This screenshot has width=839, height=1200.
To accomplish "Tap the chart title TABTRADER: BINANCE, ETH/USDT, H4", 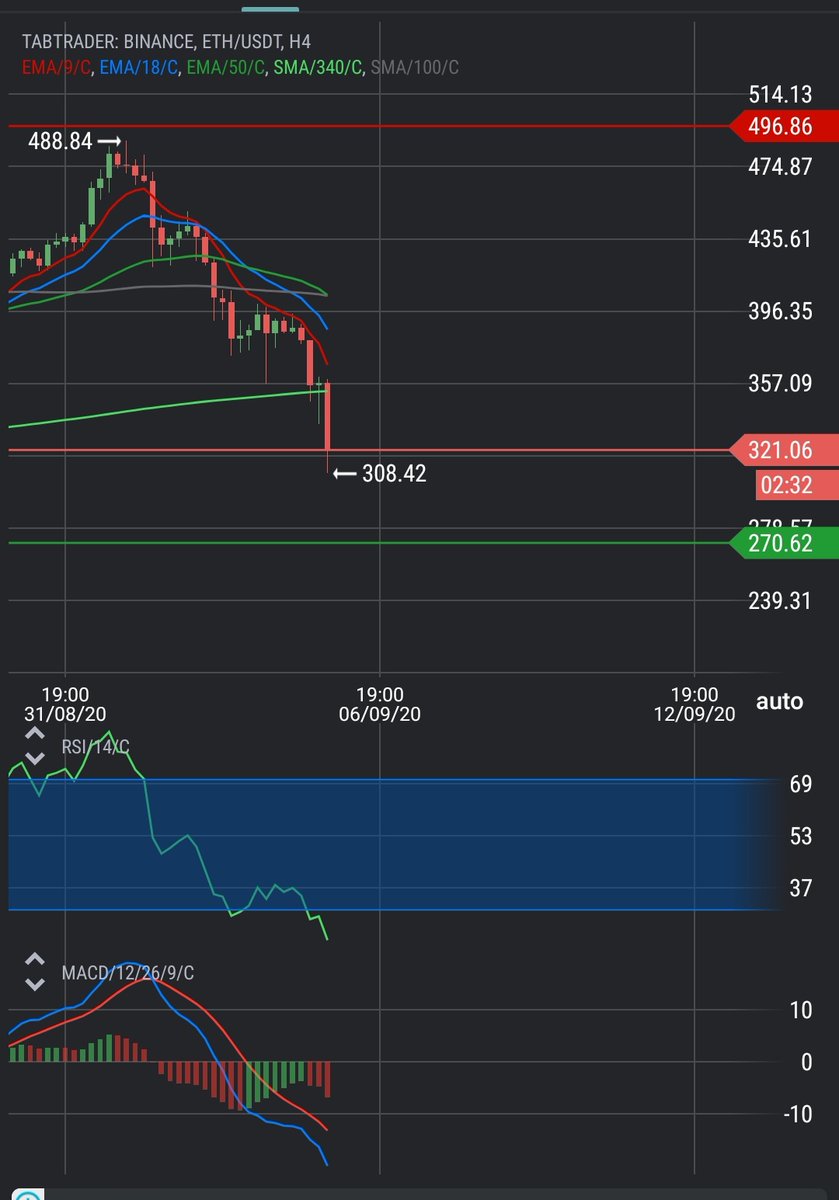I will click(166, 42).
